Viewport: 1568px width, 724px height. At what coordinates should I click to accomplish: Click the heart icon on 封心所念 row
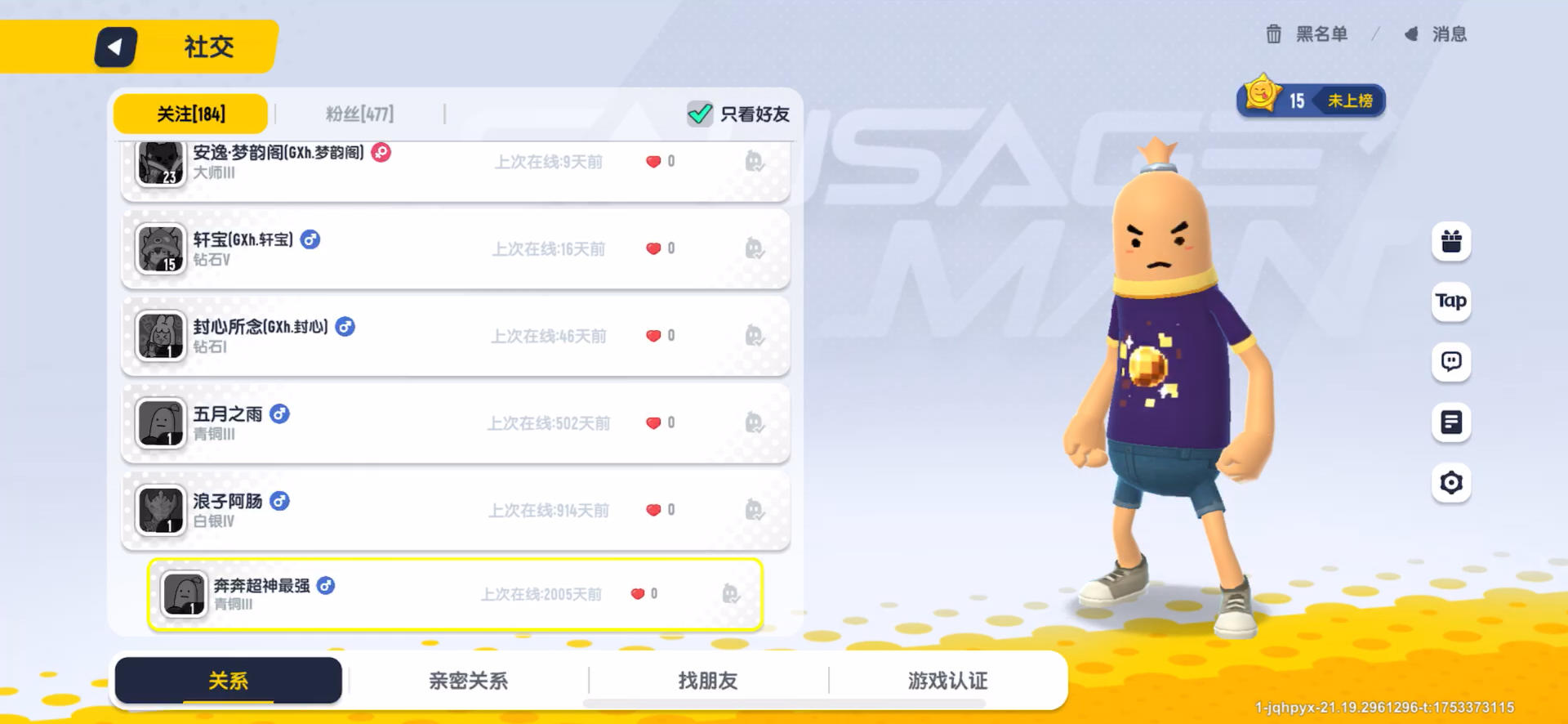click(653, 336)
